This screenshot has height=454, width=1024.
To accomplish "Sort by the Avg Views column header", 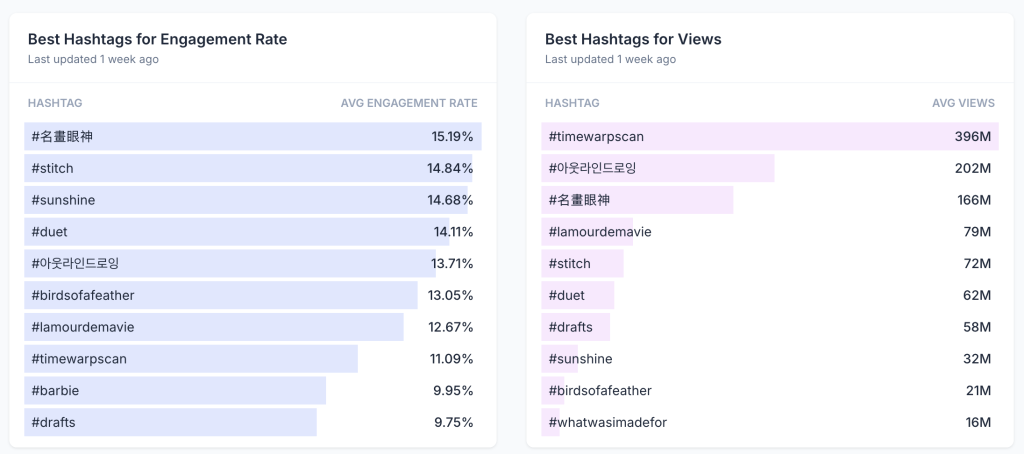I will tap(963, 103).
